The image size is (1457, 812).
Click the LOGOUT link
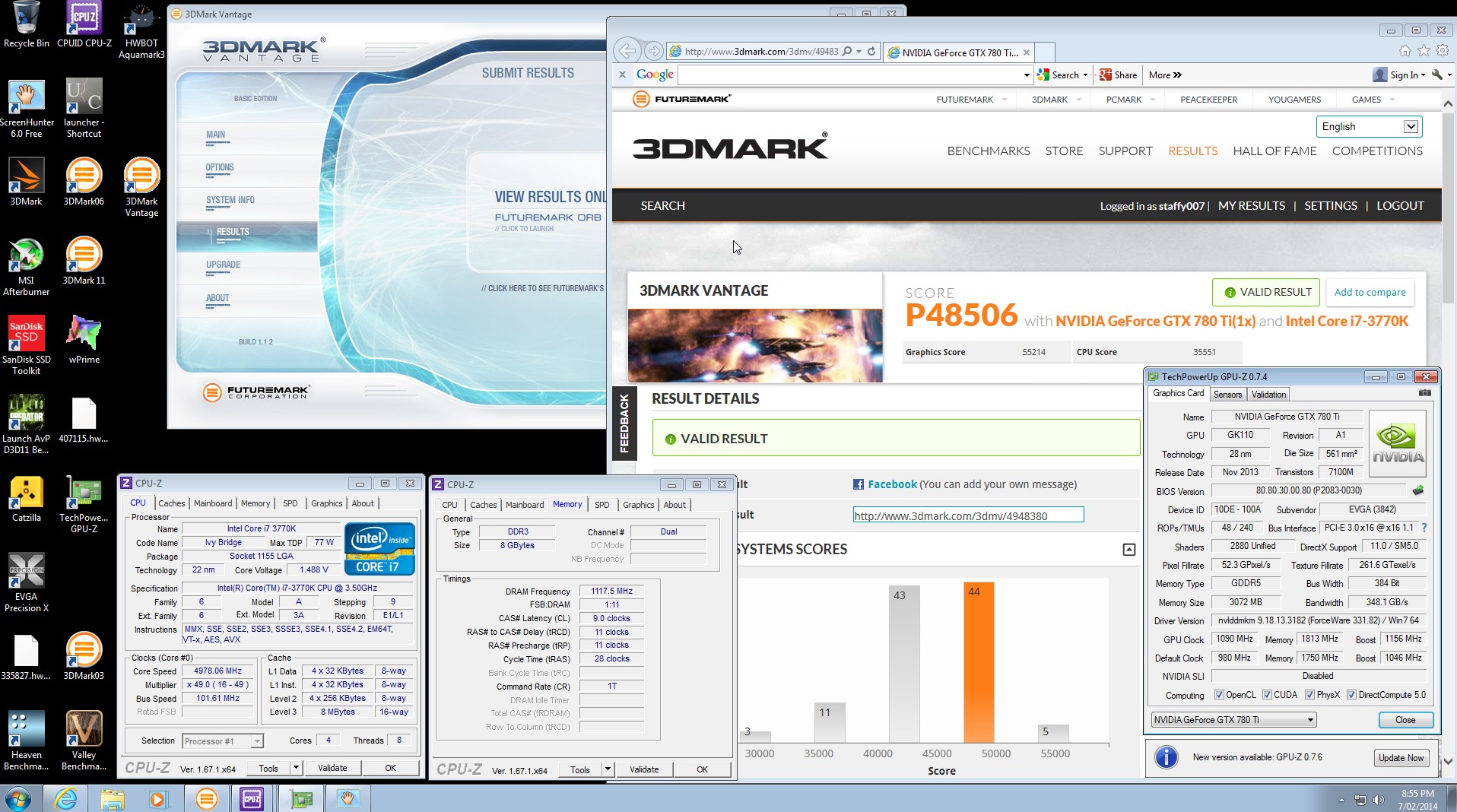coord(1400,206)
